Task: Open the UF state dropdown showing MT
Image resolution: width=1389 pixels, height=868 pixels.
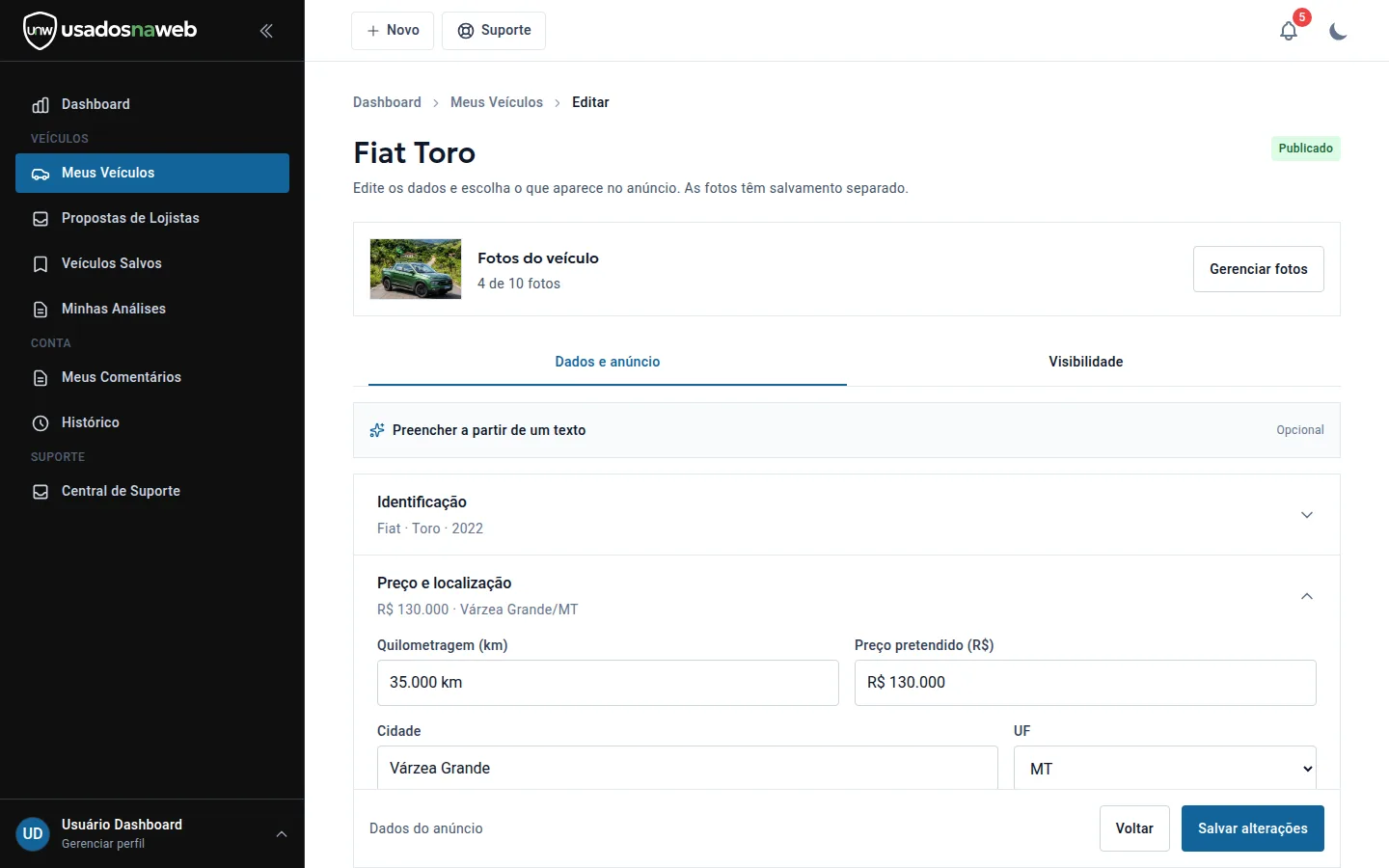Action: (x=1165, y=769)
